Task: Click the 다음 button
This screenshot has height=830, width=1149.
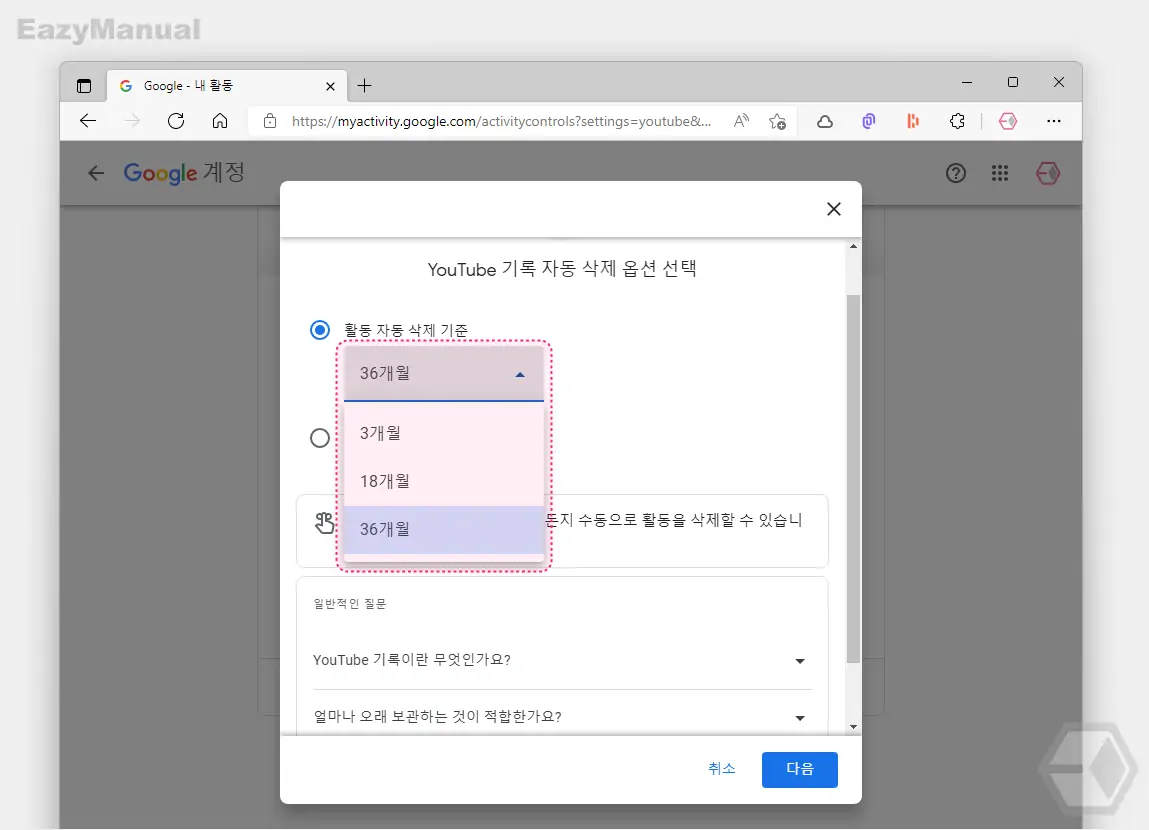Action: click(799, 769)
